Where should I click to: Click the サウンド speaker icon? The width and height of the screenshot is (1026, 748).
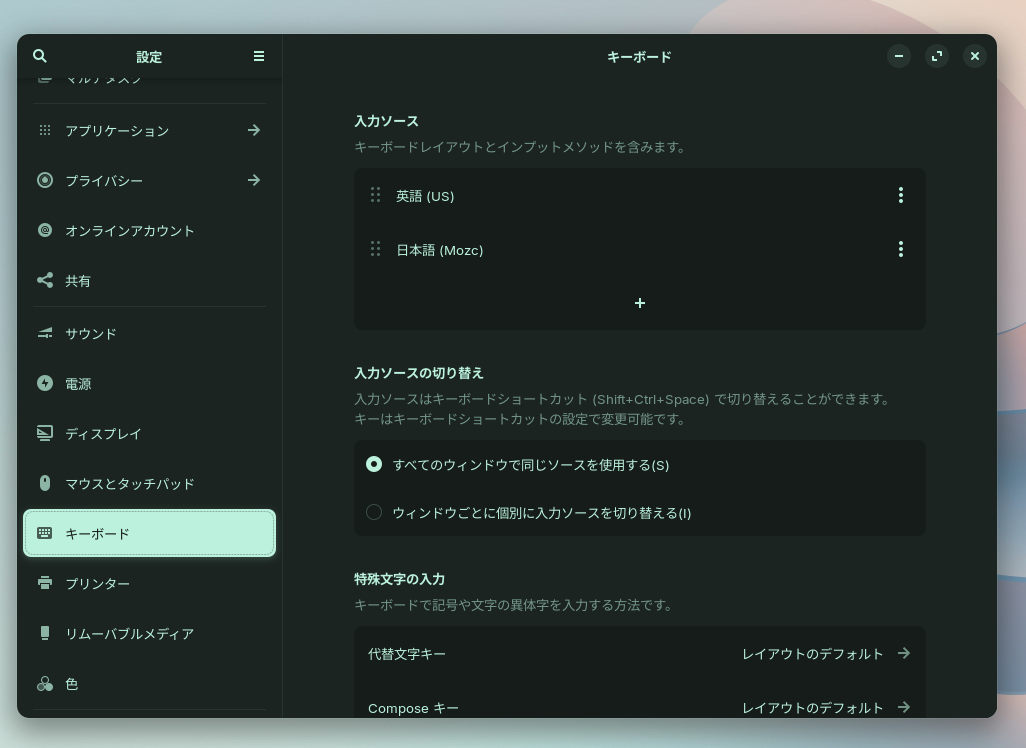click(x=44, y=334)
